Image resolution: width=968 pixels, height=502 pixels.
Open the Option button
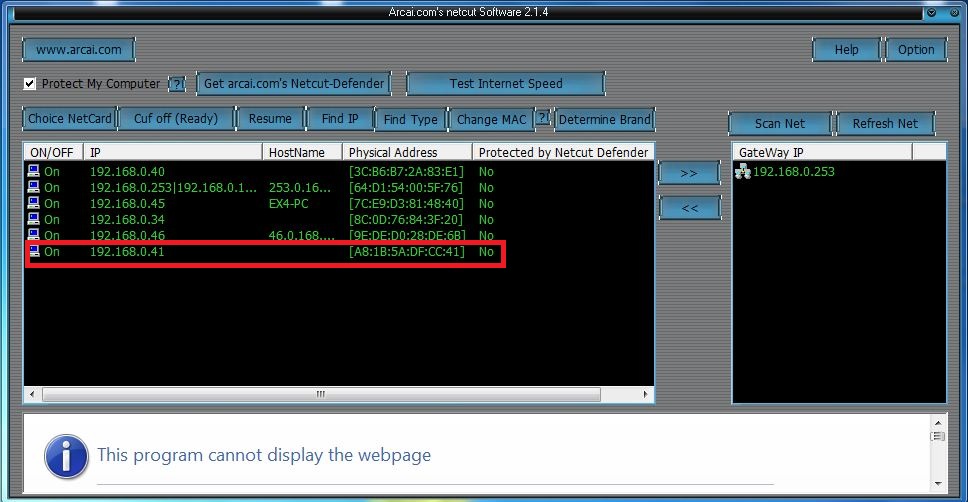(x=916, y=50)
